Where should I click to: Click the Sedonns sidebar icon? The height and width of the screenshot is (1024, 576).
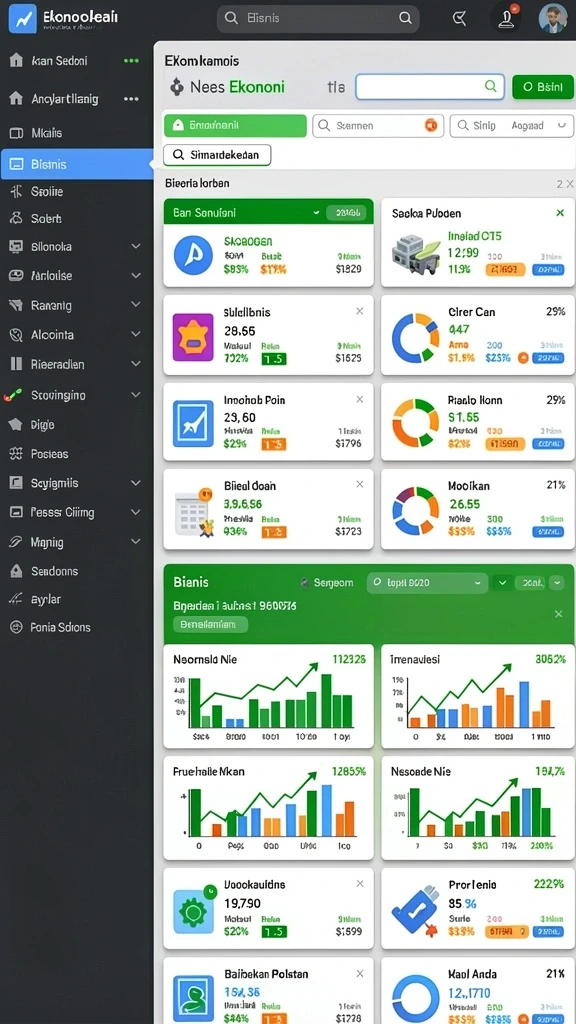(17, 571)
